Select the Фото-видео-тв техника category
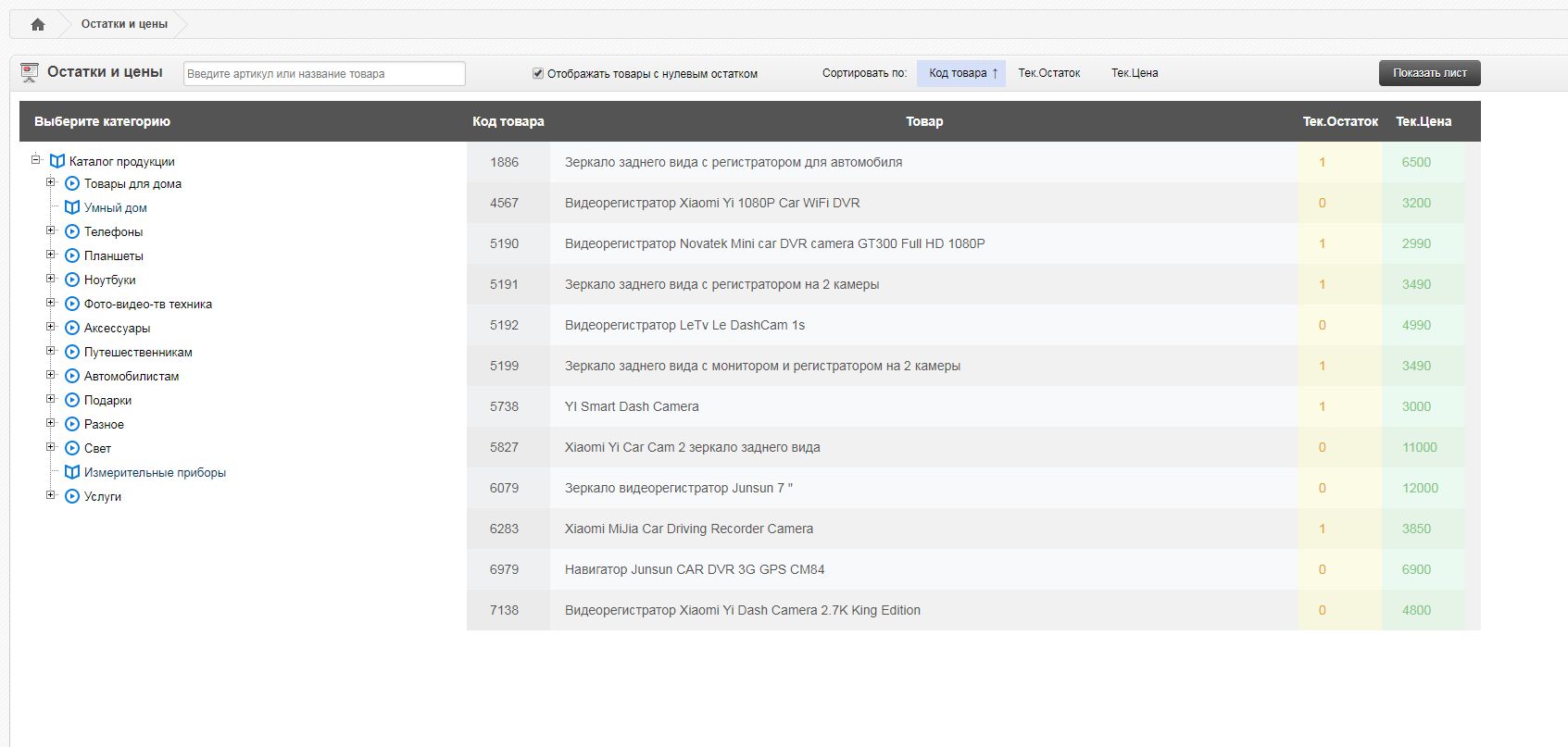This screenshot has height=747, width=1568. [x=147, y=304]
